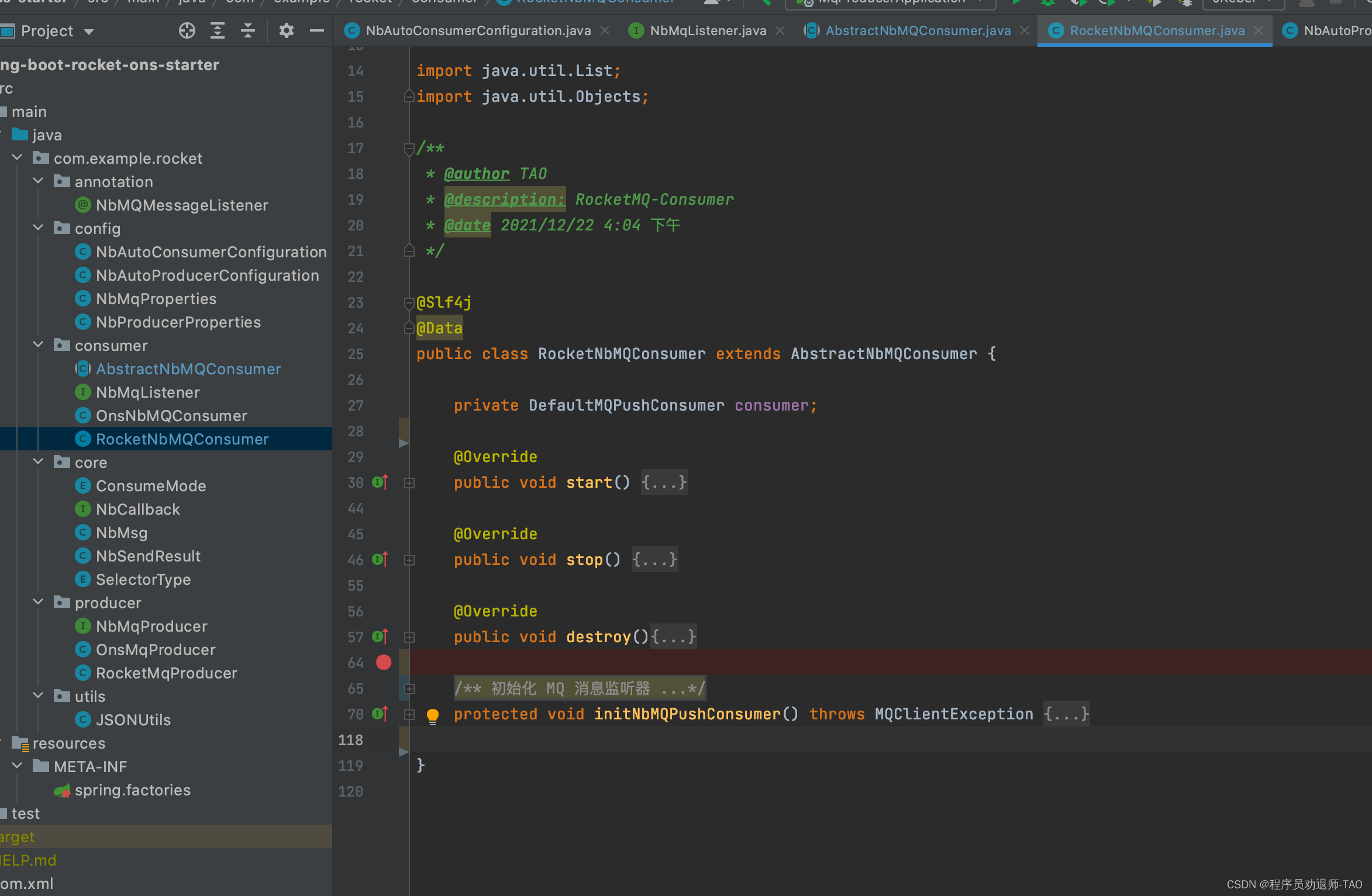Collapse the com.example.rocket package
Viewport: 1372px width, 896px height.
17,157
